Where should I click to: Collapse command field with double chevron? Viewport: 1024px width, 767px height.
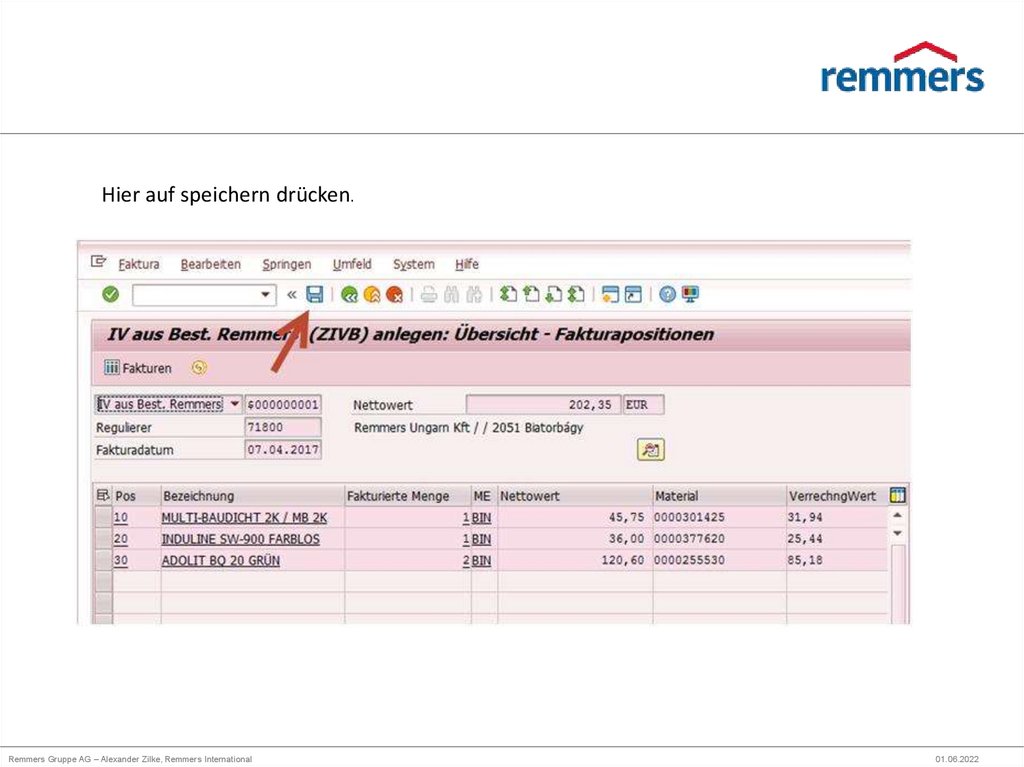tap(292, 295)
